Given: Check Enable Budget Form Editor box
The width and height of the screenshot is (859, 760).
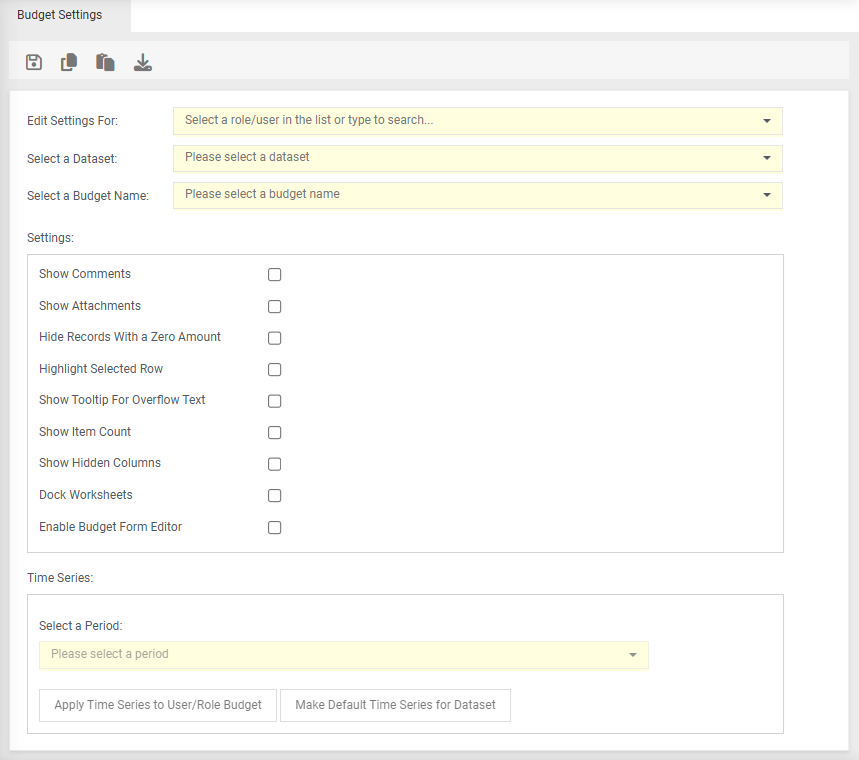Looking at the screenshot, I should [x=274, y=528].
